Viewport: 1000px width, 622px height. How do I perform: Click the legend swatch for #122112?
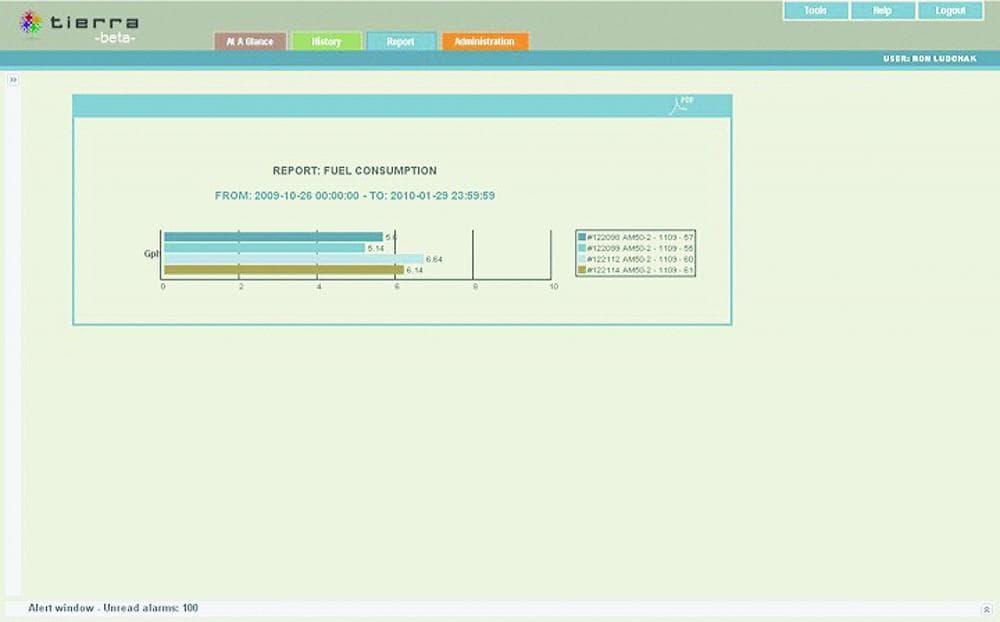tap(582, 259)
